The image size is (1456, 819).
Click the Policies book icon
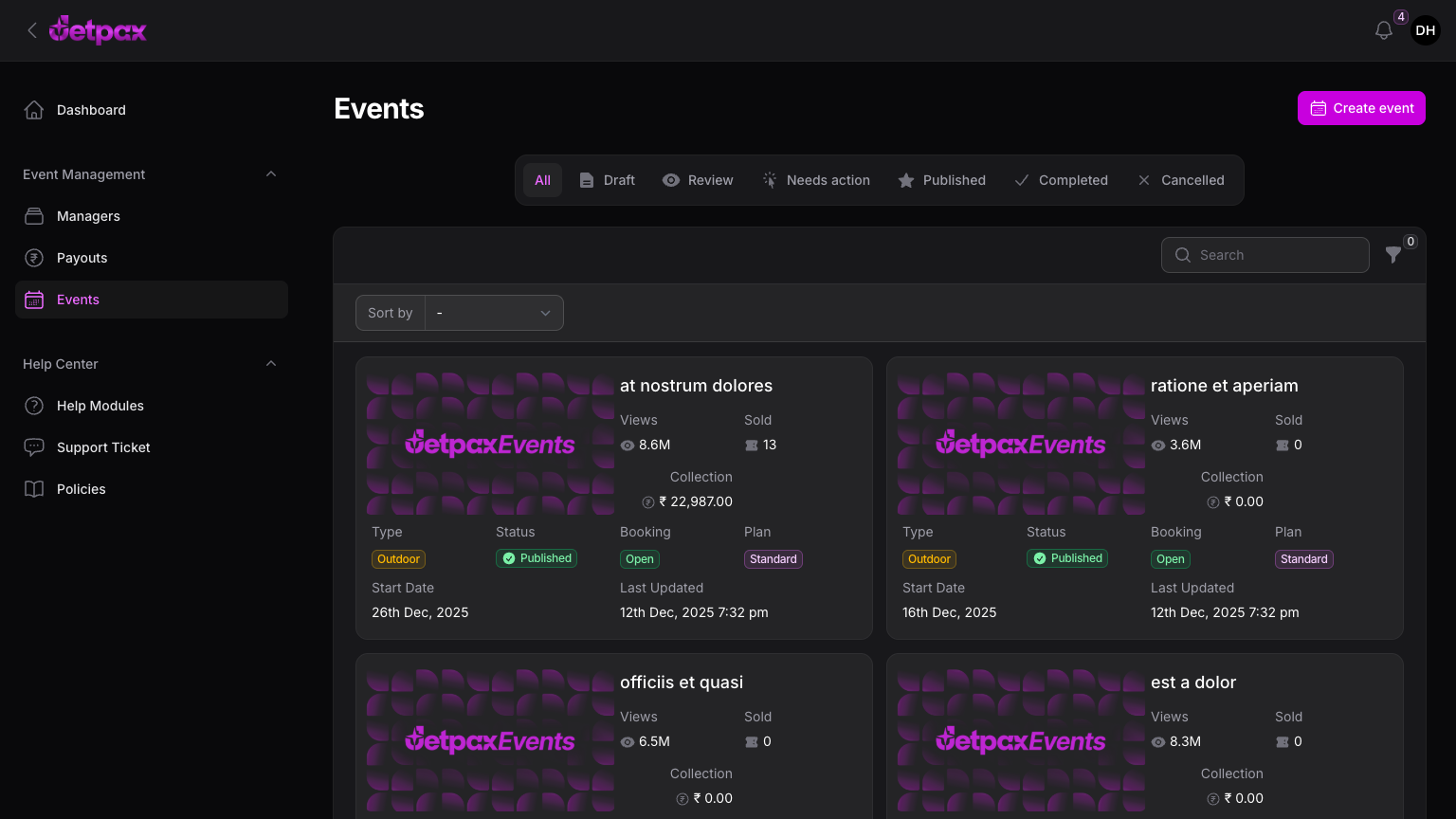point(34,489)
